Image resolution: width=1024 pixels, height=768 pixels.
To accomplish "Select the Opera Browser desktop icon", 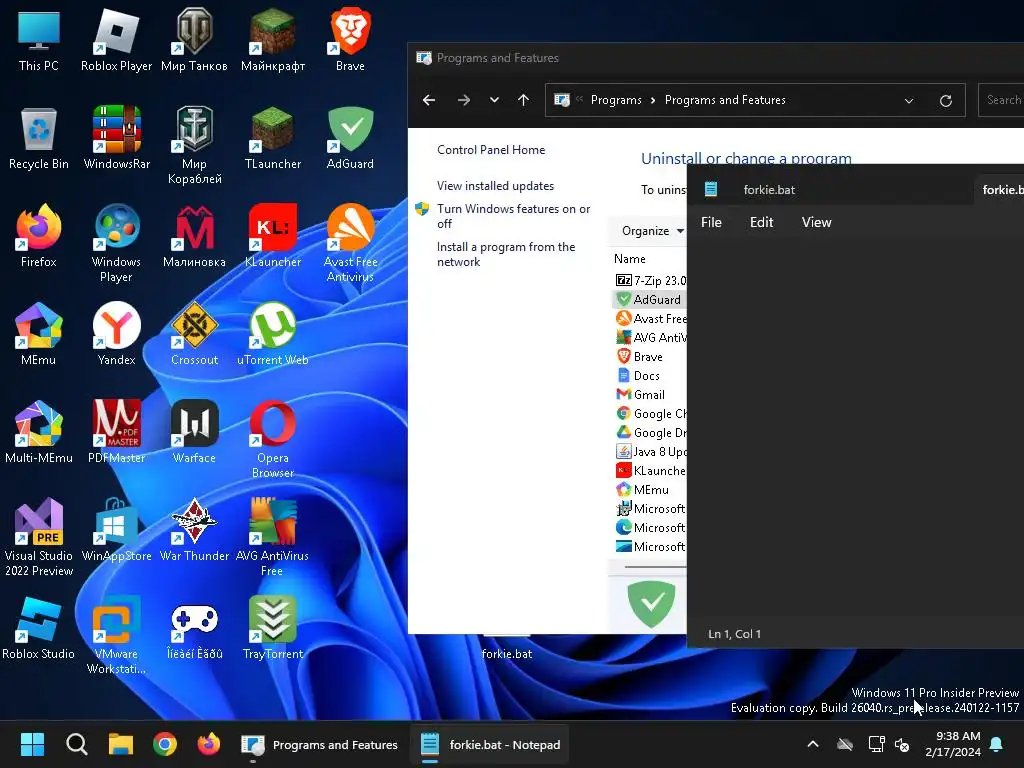I will point(272,439).
